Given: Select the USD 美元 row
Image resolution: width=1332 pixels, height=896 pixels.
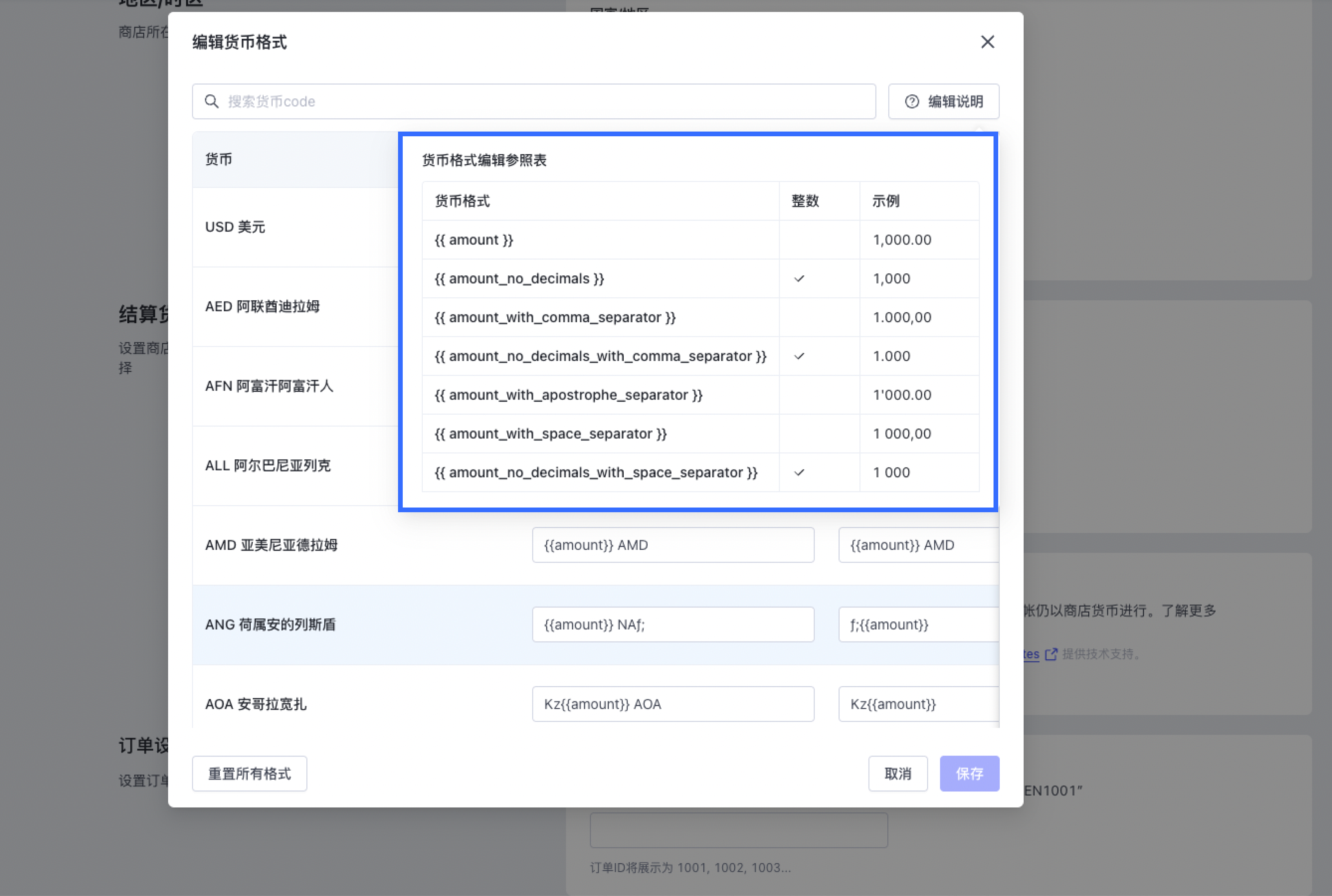Looking at the screenshot, I should point(295,227).
